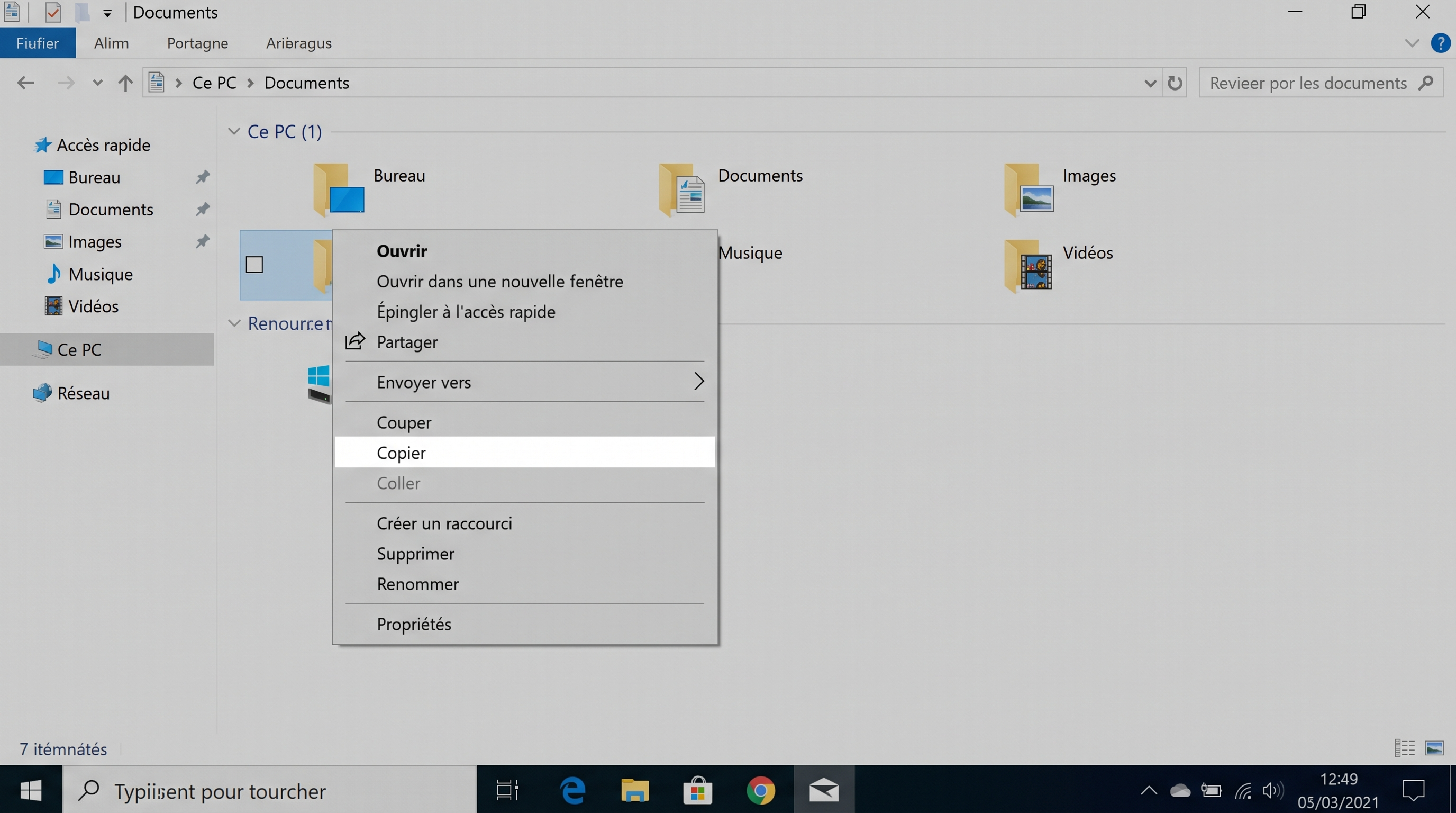The image size is (1456, 813).
Task: Open File Explorer from the taskbar
Action: pos(635,790)
